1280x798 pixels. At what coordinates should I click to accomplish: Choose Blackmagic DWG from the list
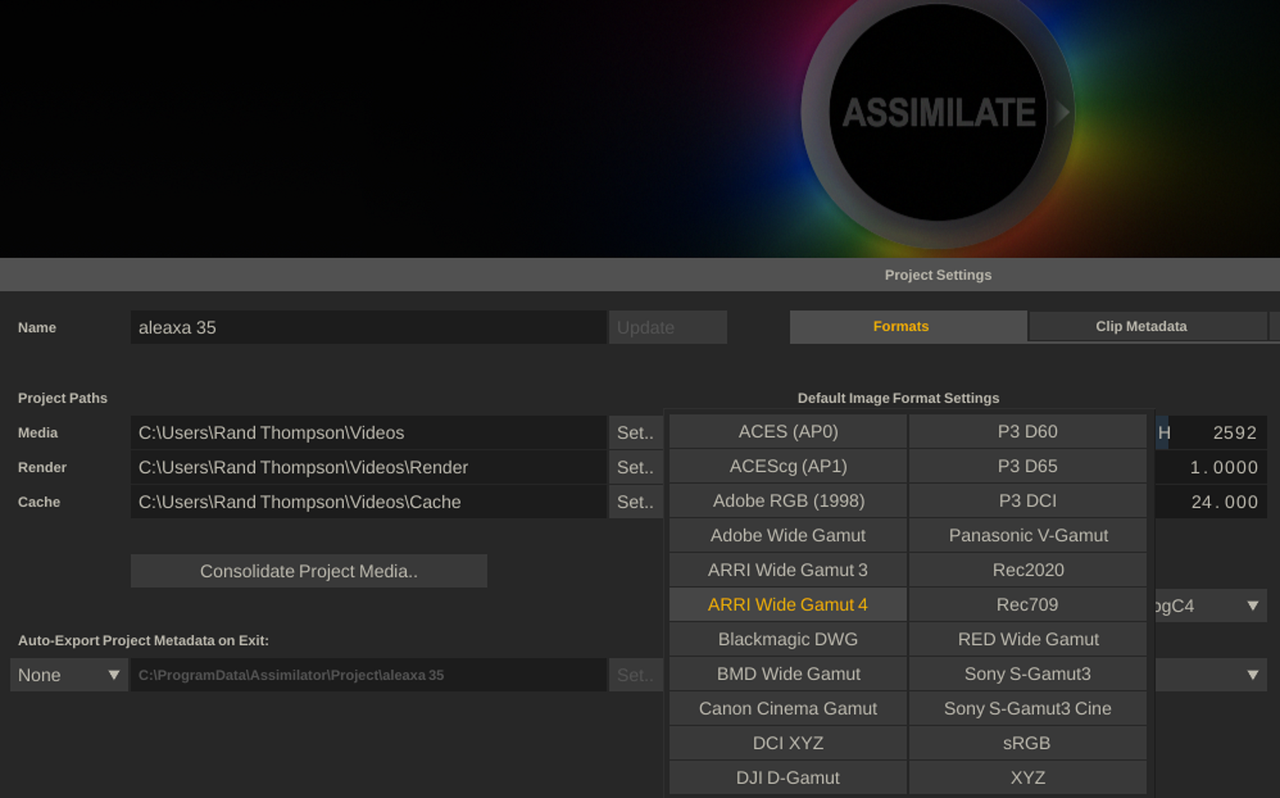pyautogui.click(x=788, y=639)
